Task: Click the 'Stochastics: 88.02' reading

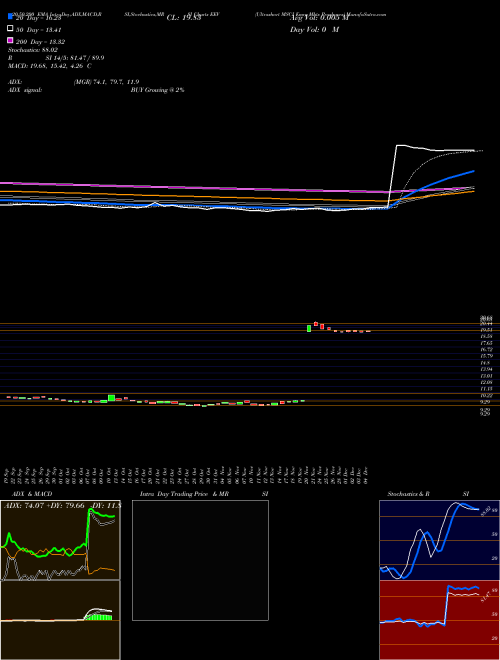Action: (33, 50)
